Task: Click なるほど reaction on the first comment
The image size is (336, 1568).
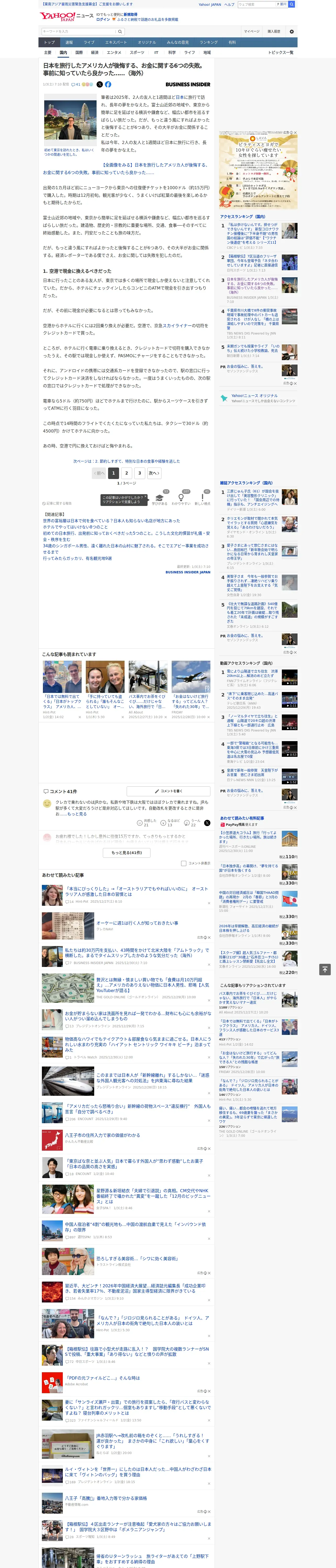Action: click(170, 822)
